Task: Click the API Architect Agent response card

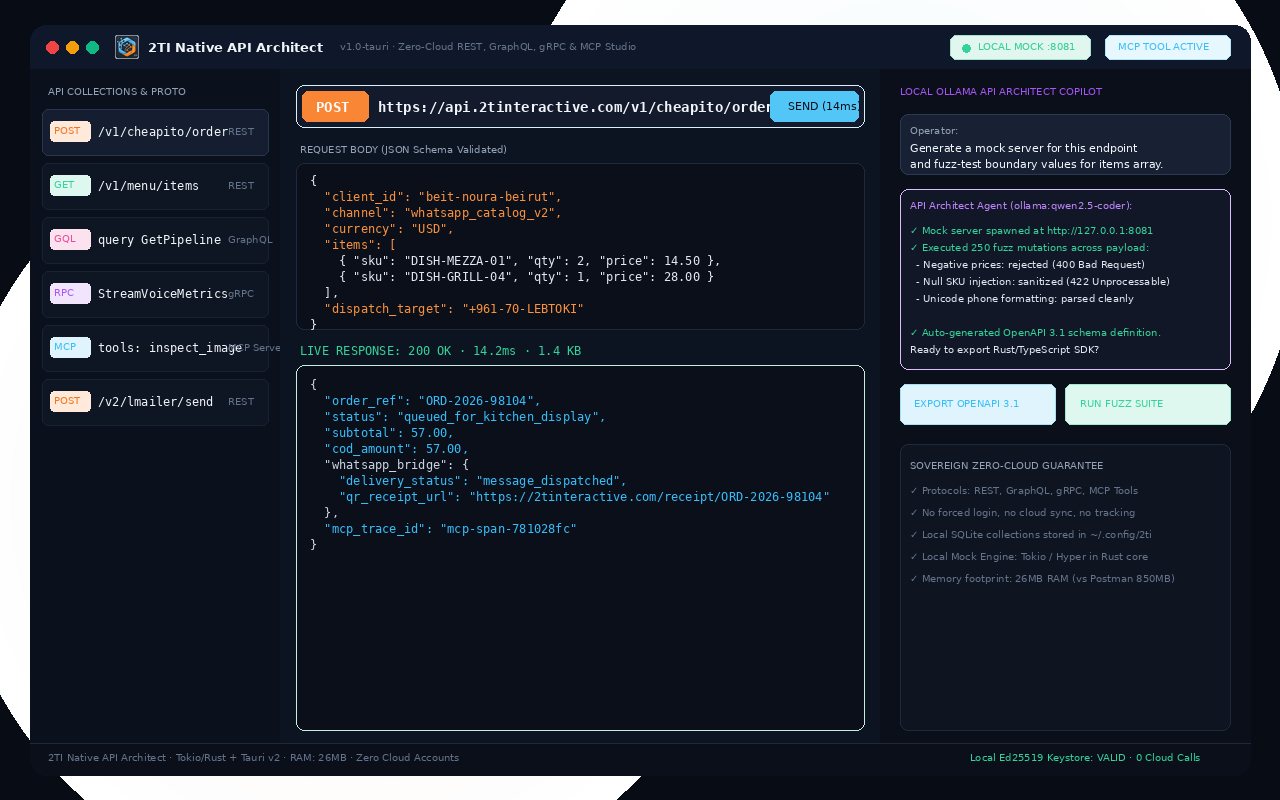Action: (1065, 279)
